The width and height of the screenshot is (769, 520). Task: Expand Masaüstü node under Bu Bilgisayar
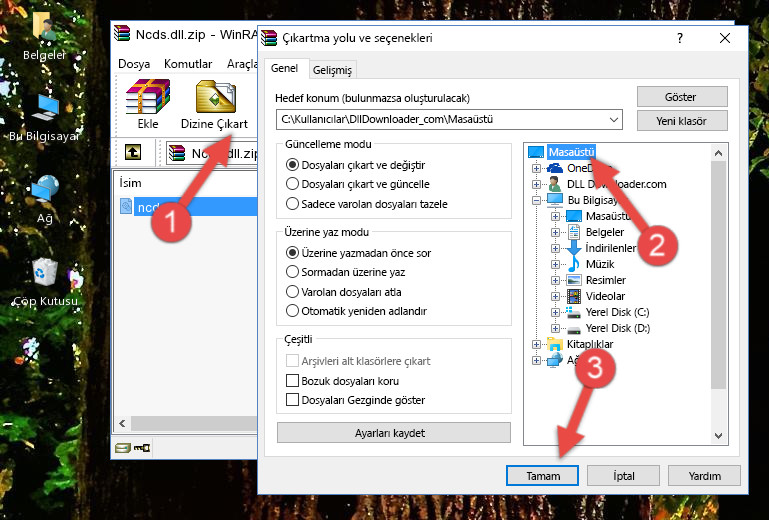(x=555, y=216)
